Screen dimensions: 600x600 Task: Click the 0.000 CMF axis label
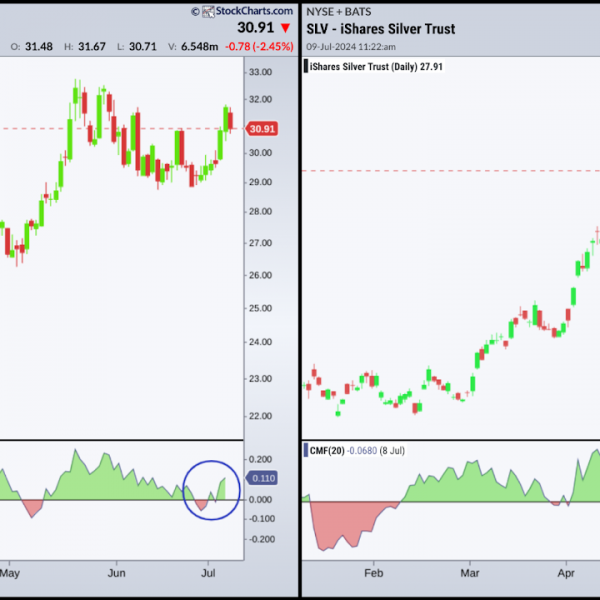[x=261, y=500]
